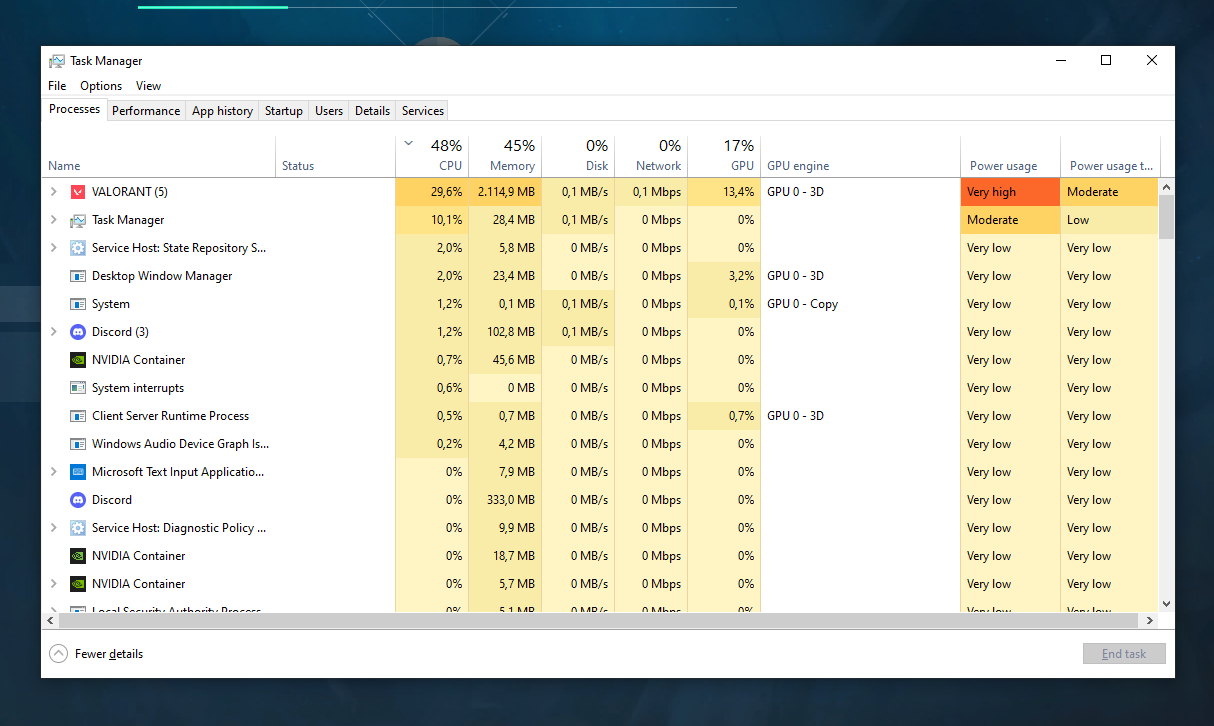This screenshot has width=1214, height=726.
Task: Switch to the Users tab
Action: click(329, 111)
